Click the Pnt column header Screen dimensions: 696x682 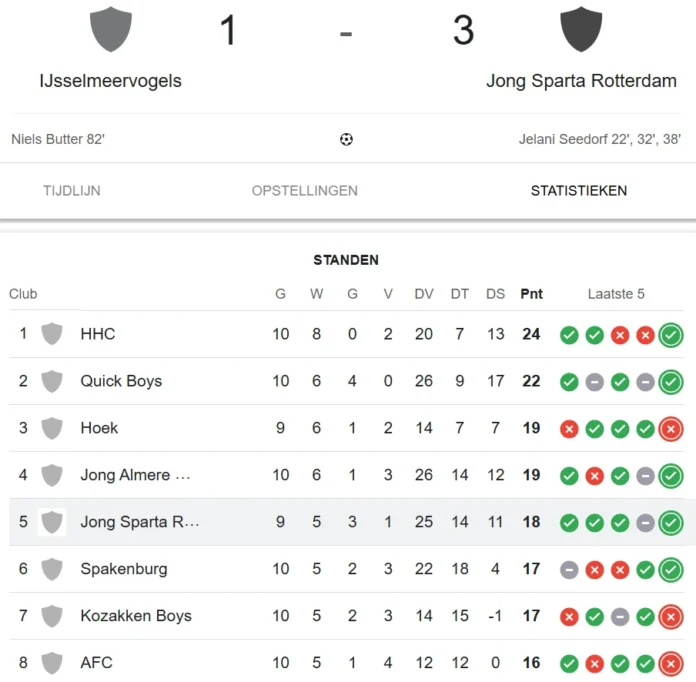(x=531, y=294)
